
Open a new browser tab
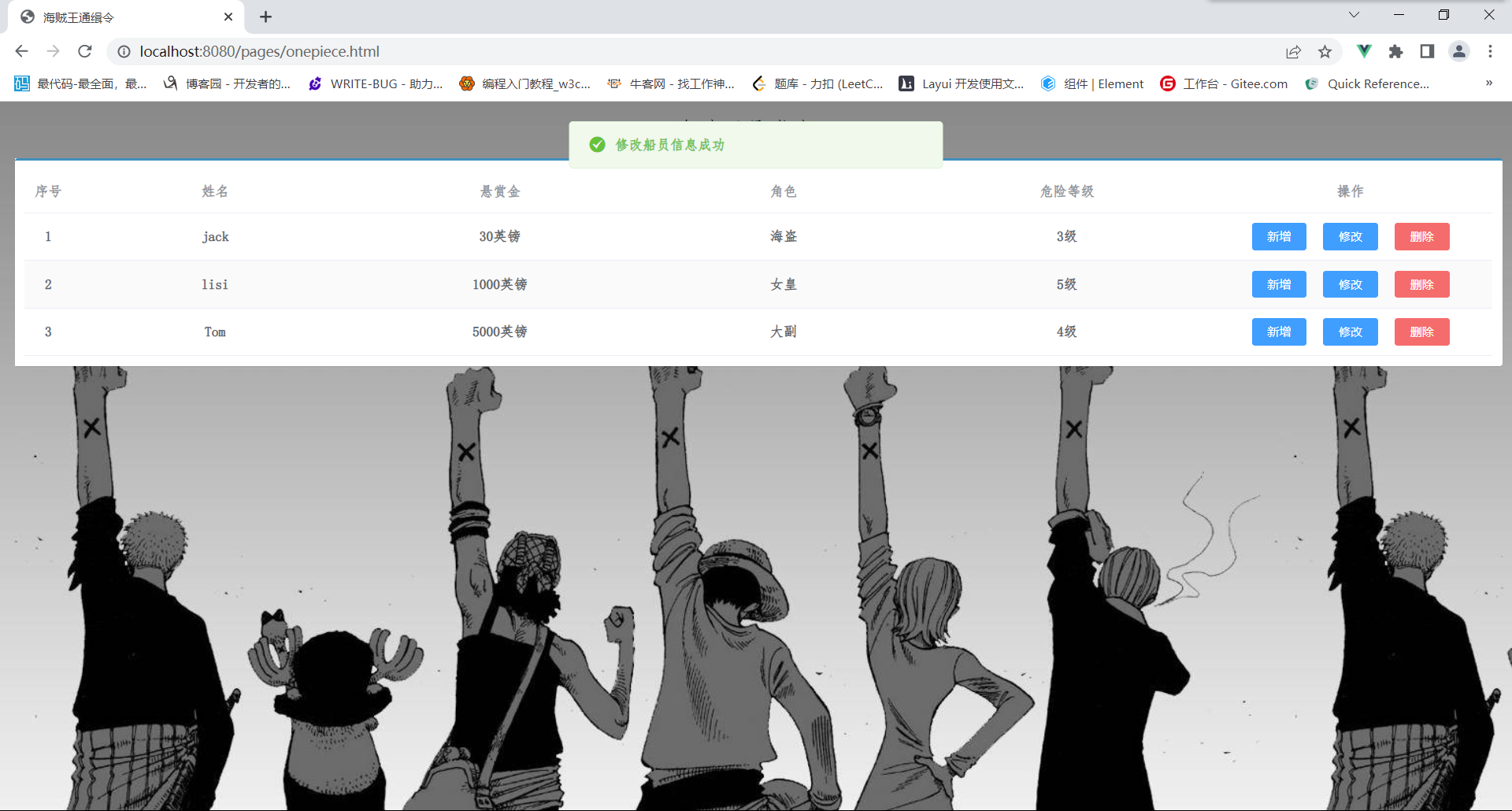[265, 17]
